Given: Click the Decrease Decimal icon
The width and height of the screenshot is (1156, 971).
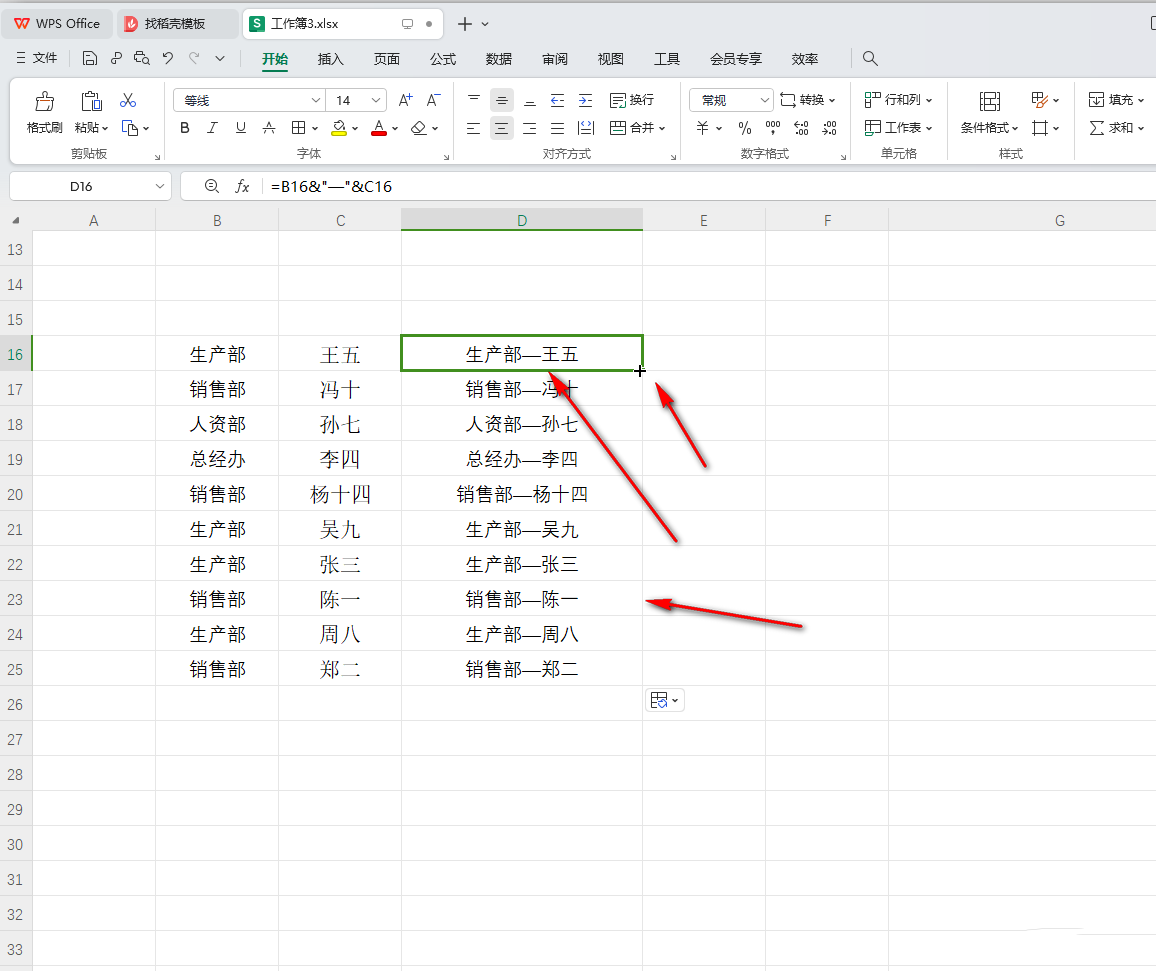Looking at the screenshot, I should tap(829, 128).
